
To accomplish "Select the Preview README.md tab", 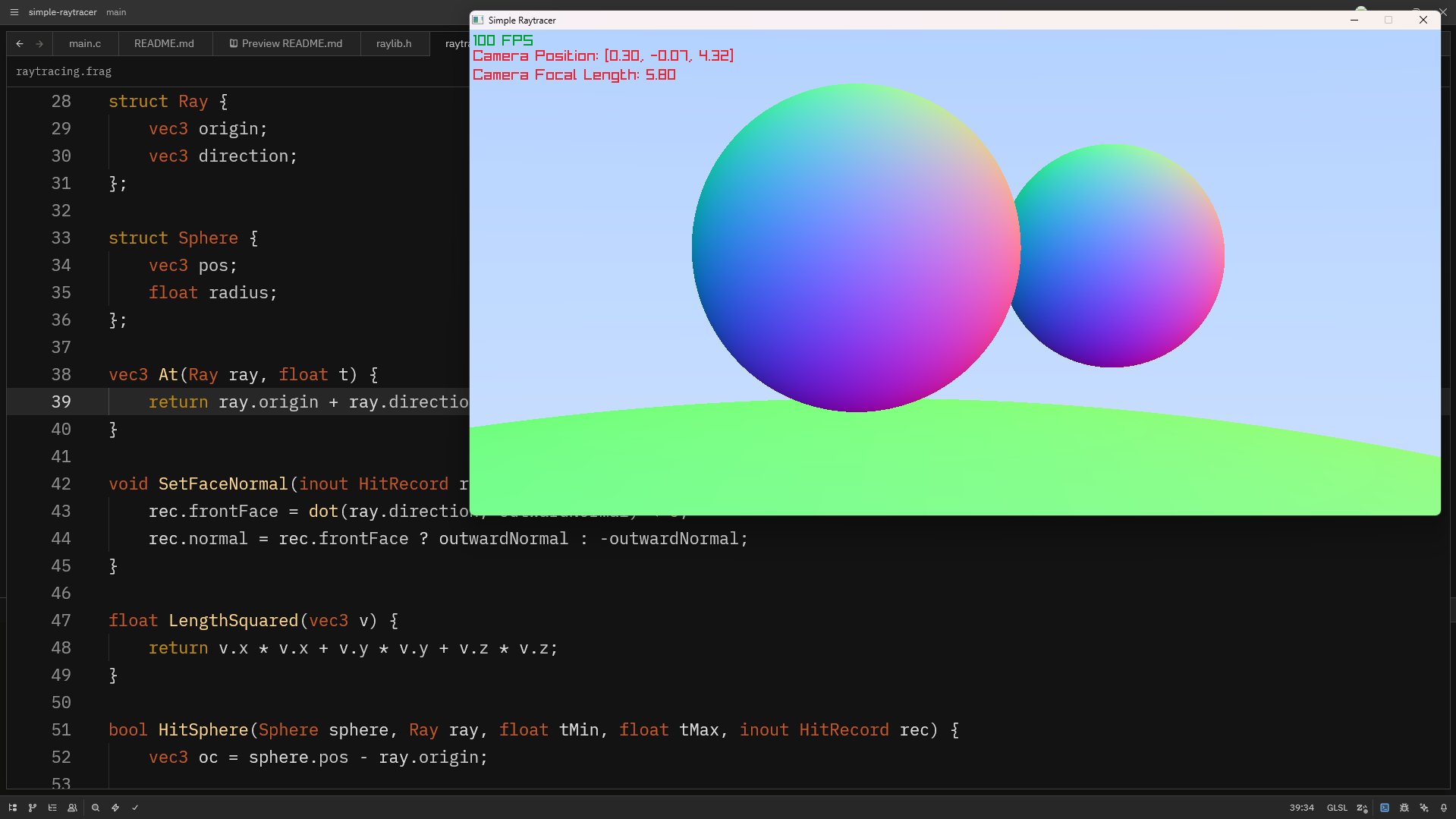I will [x=286, y=43].
